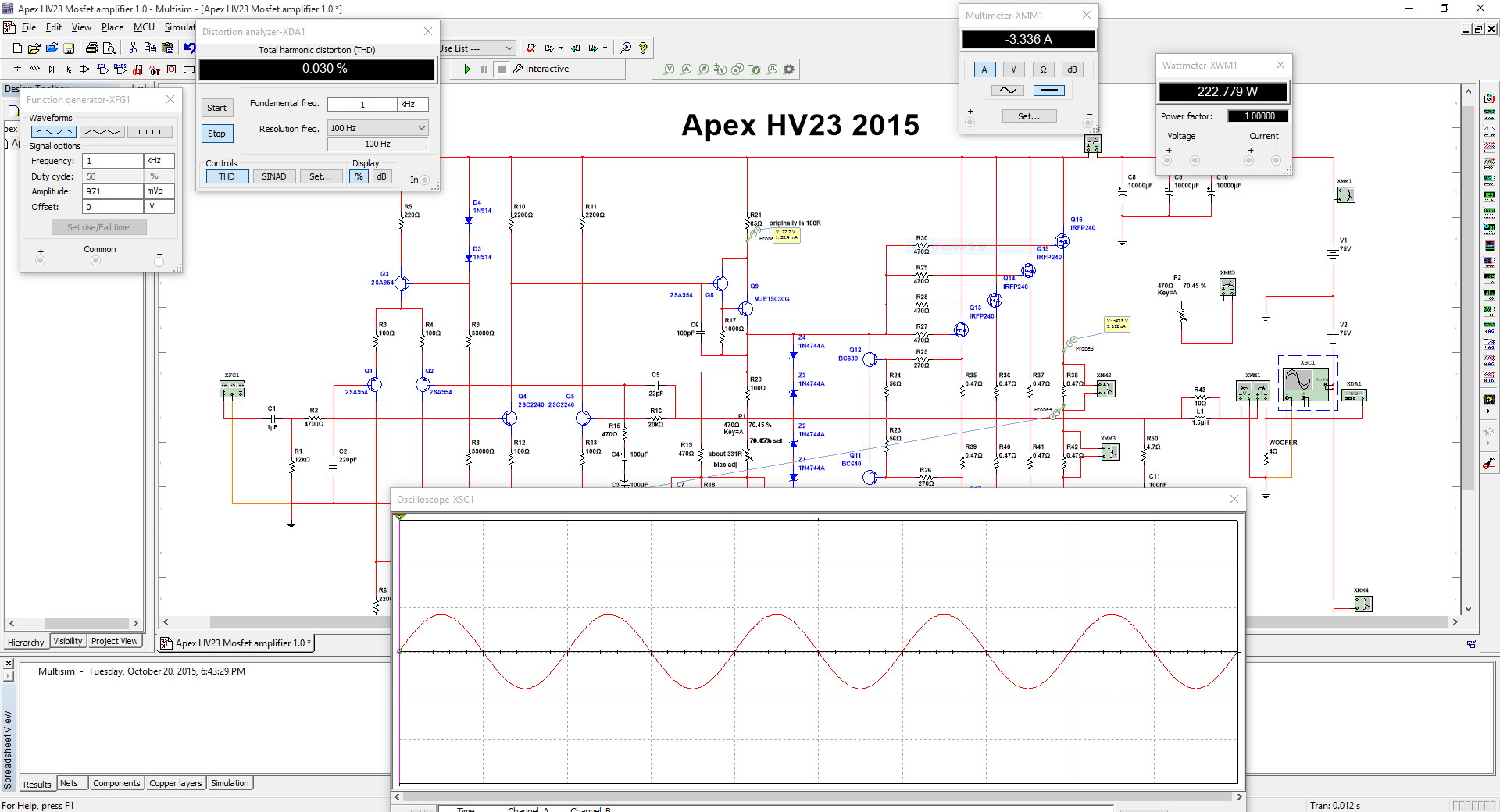Place a Source component from the toolbar
The width and height of the screenshot is (1500, 812).
click(17, 69)
